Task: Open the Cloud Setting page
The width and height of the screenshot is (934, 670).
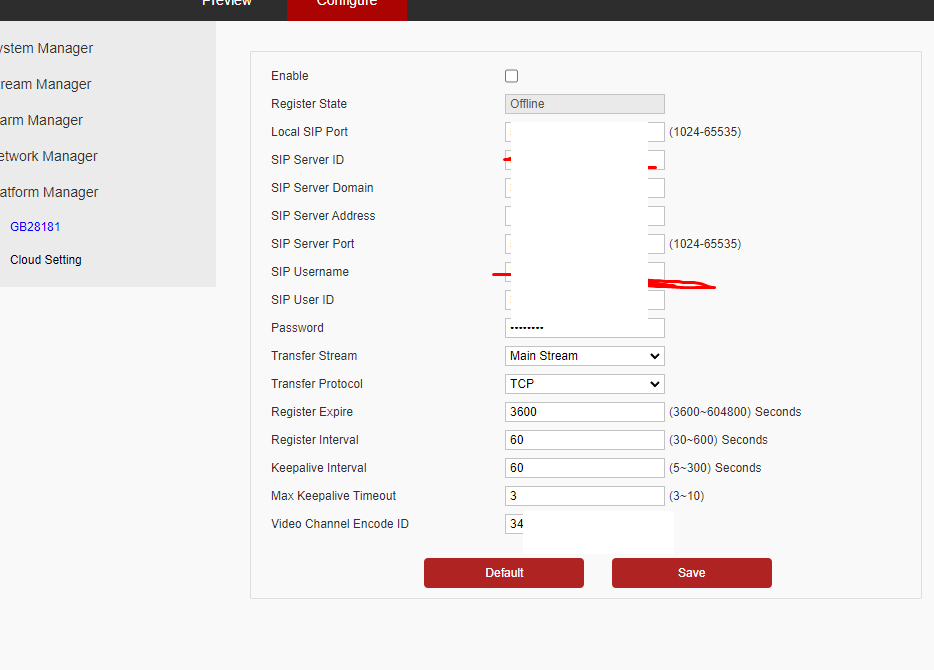Action: tap(46, 260)
